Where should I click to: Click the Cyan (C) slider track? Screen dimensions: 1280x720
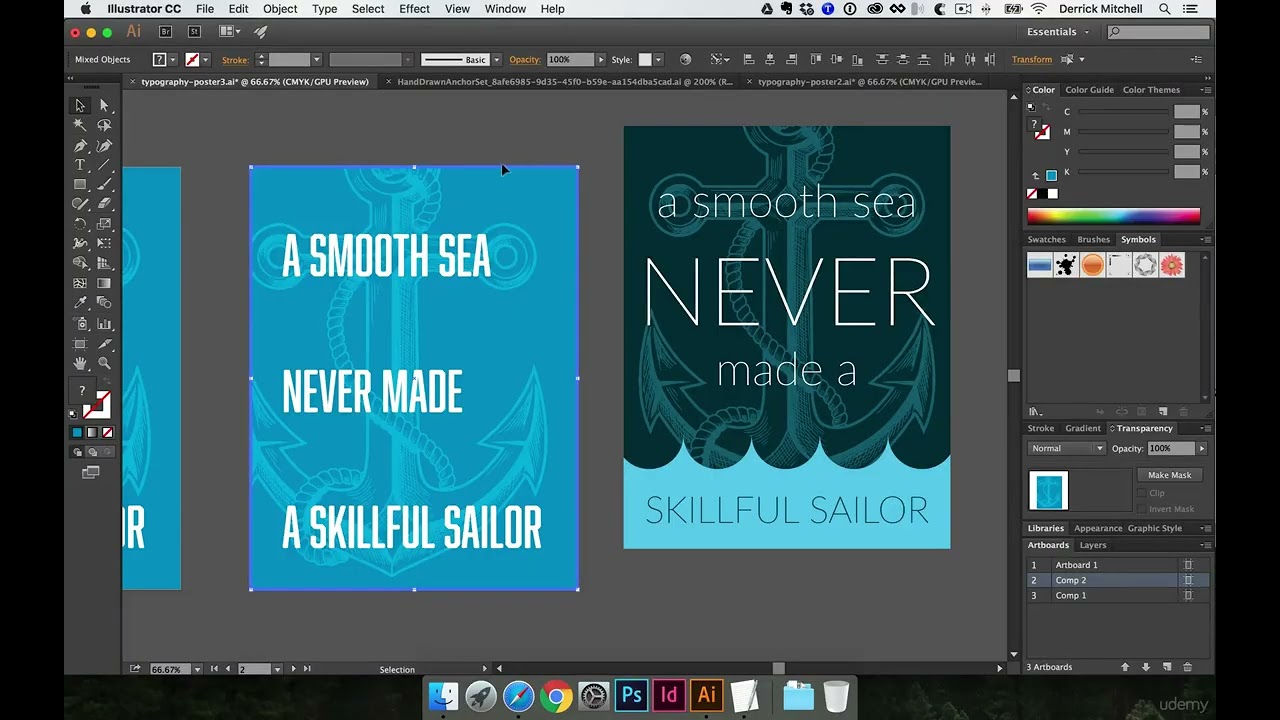click(1124, 112)
